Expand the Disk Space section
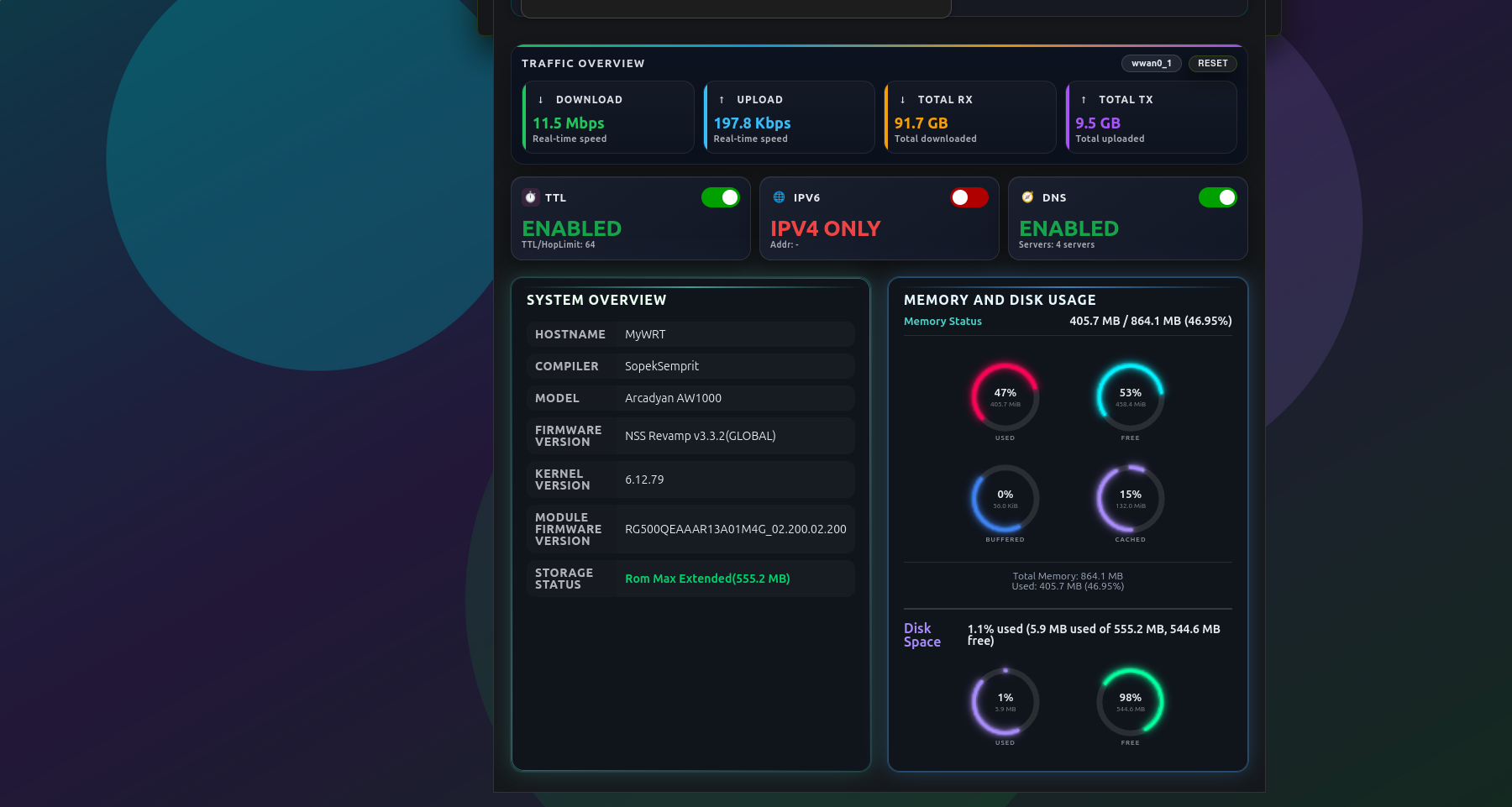The height and width of the screenshot is (807, 1512). (x=921, y=635)
